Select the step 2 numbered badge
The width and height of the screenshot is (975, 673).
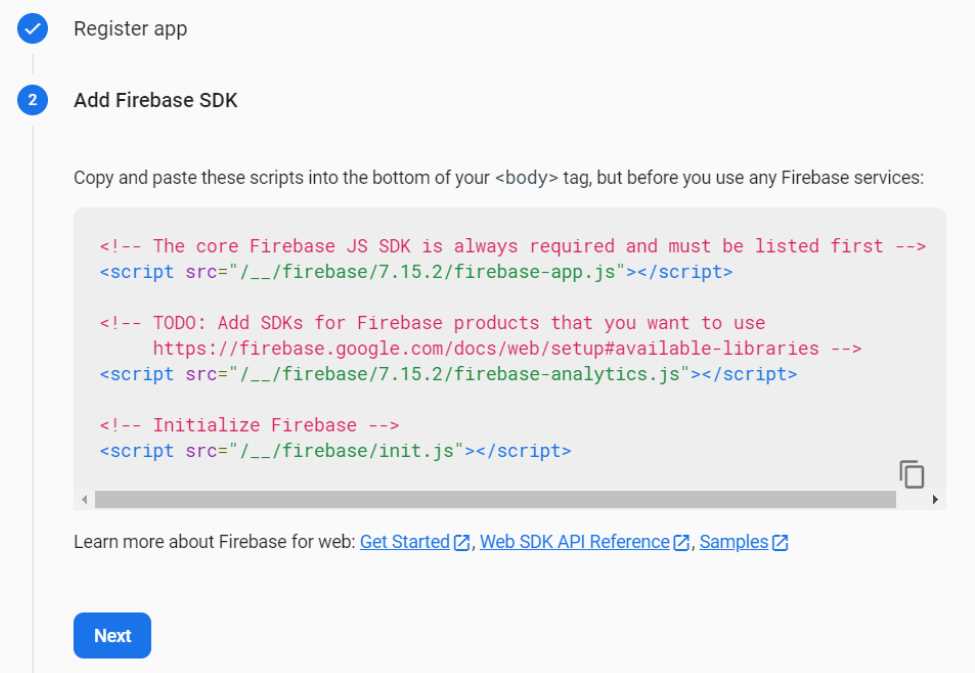click(x=31, y=100)
